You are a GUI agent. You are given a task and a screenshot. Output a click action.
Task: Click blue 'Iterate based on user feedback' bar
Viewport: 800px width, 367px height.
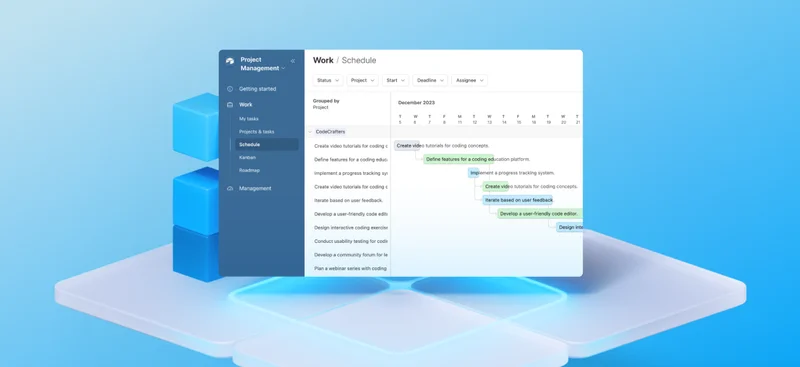518,200
